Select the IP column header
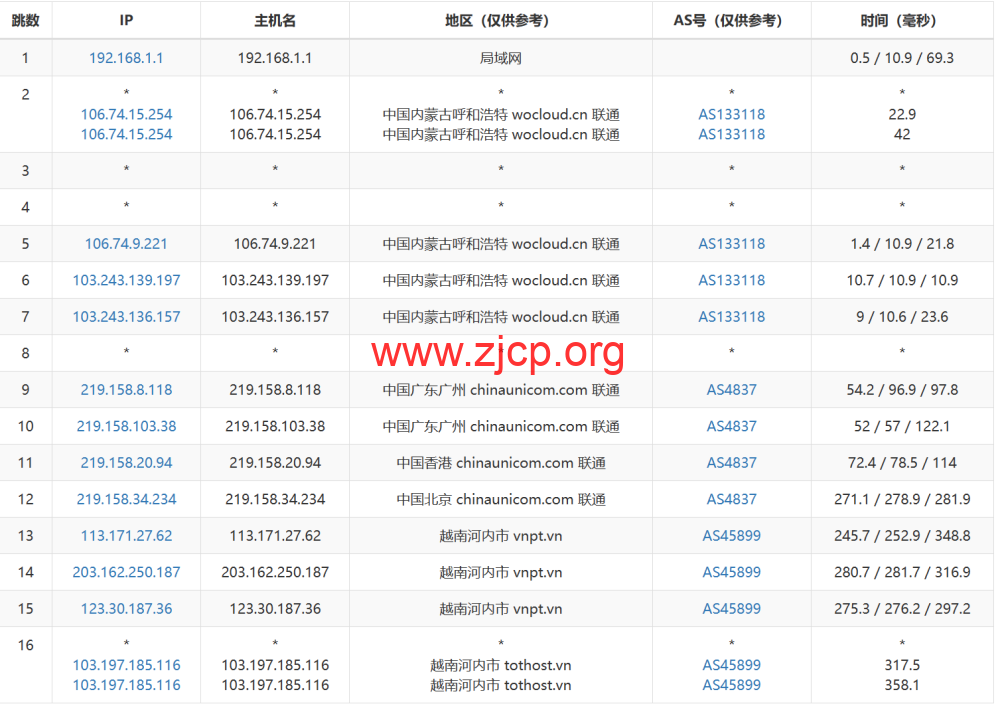 [x=126, y=20]
